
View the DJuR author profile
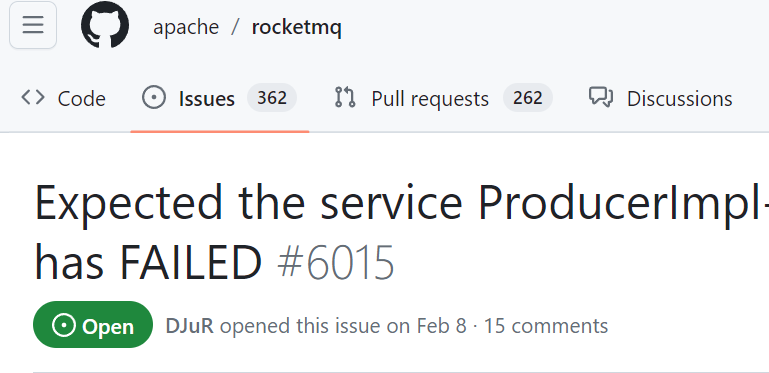pos(189,325)
